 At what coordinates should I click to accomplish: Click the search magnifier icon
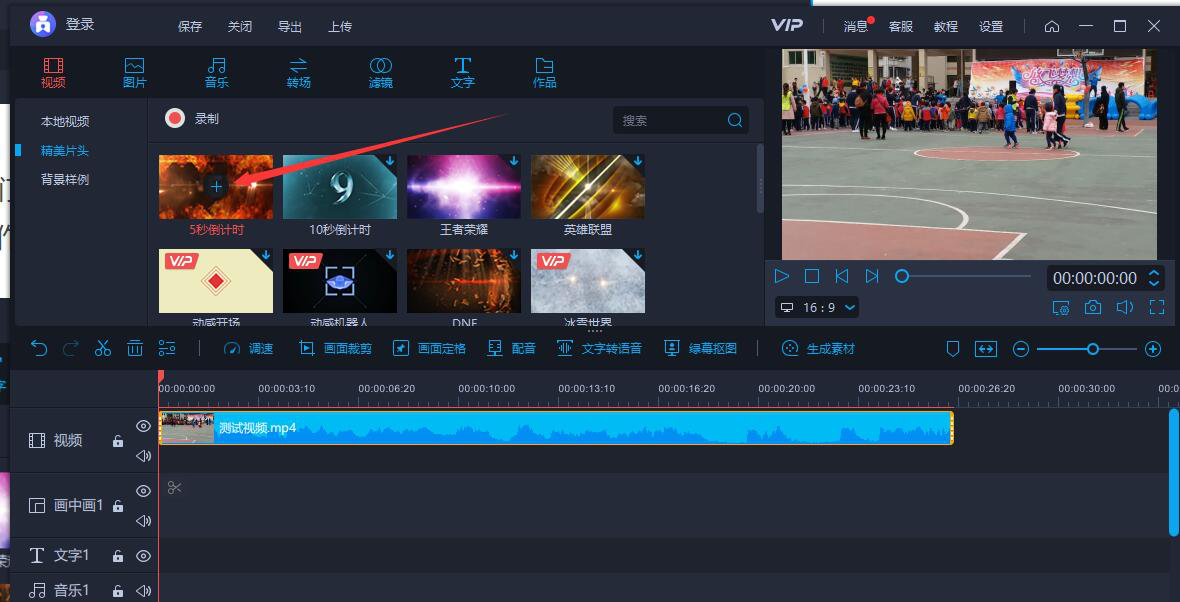pos(735,120)
